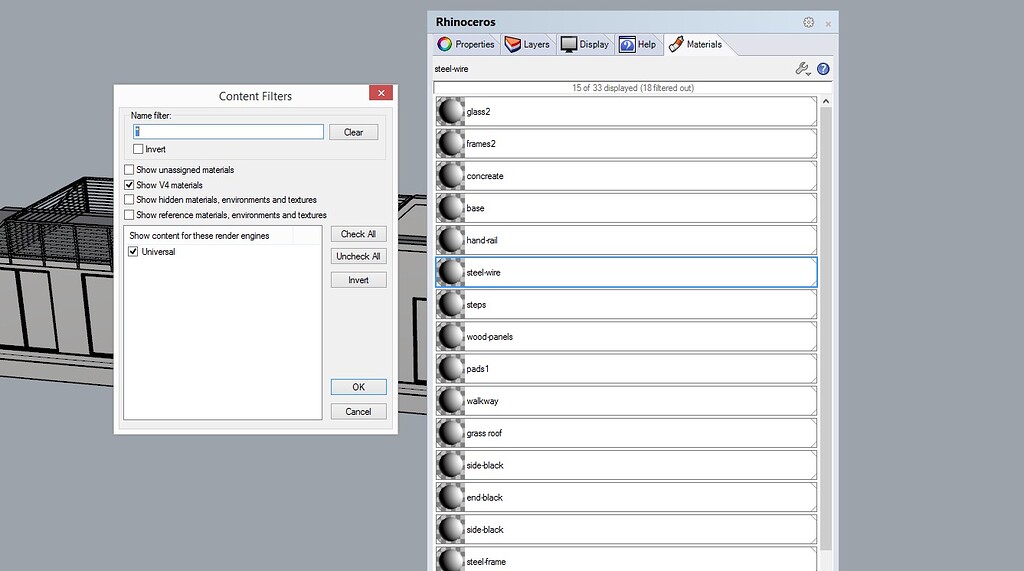Click the glass2 material name
The height and width of the screenshot is (571, 1024).
(x=478, y=112)
